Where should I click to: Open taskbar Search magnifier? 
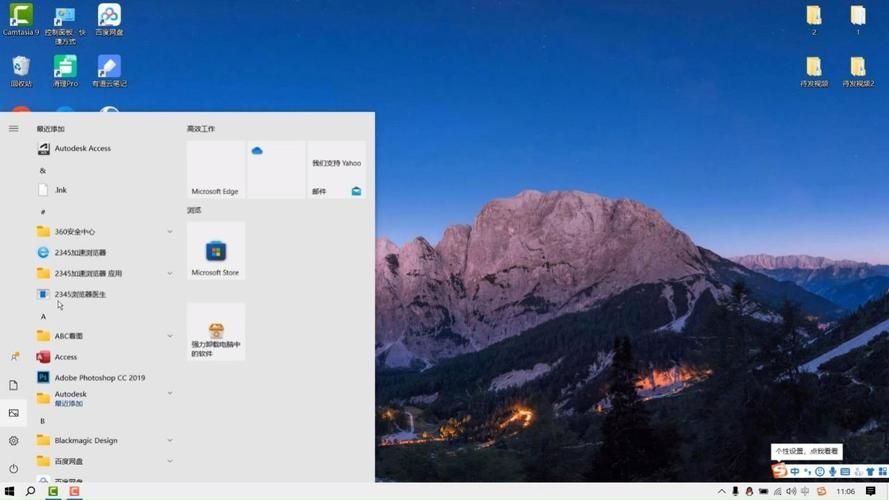31,491
